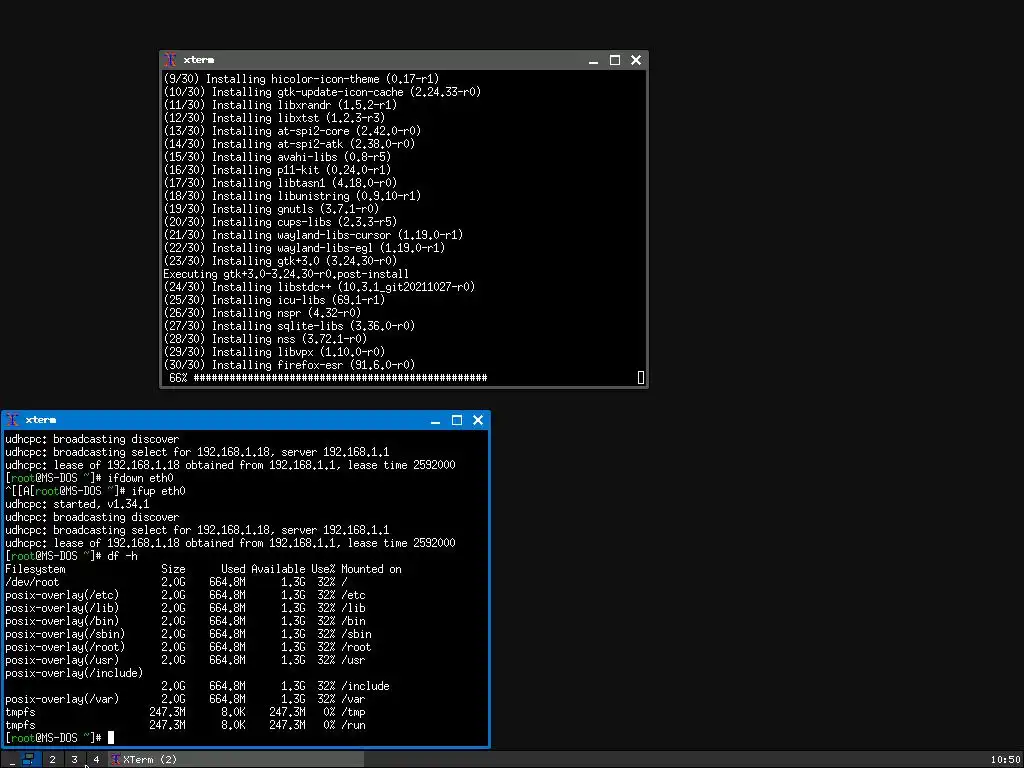The image size is (1024, 768).
Task: Click the 'Installing gtk-update-icon-cache' line
Action: (322, 92)
